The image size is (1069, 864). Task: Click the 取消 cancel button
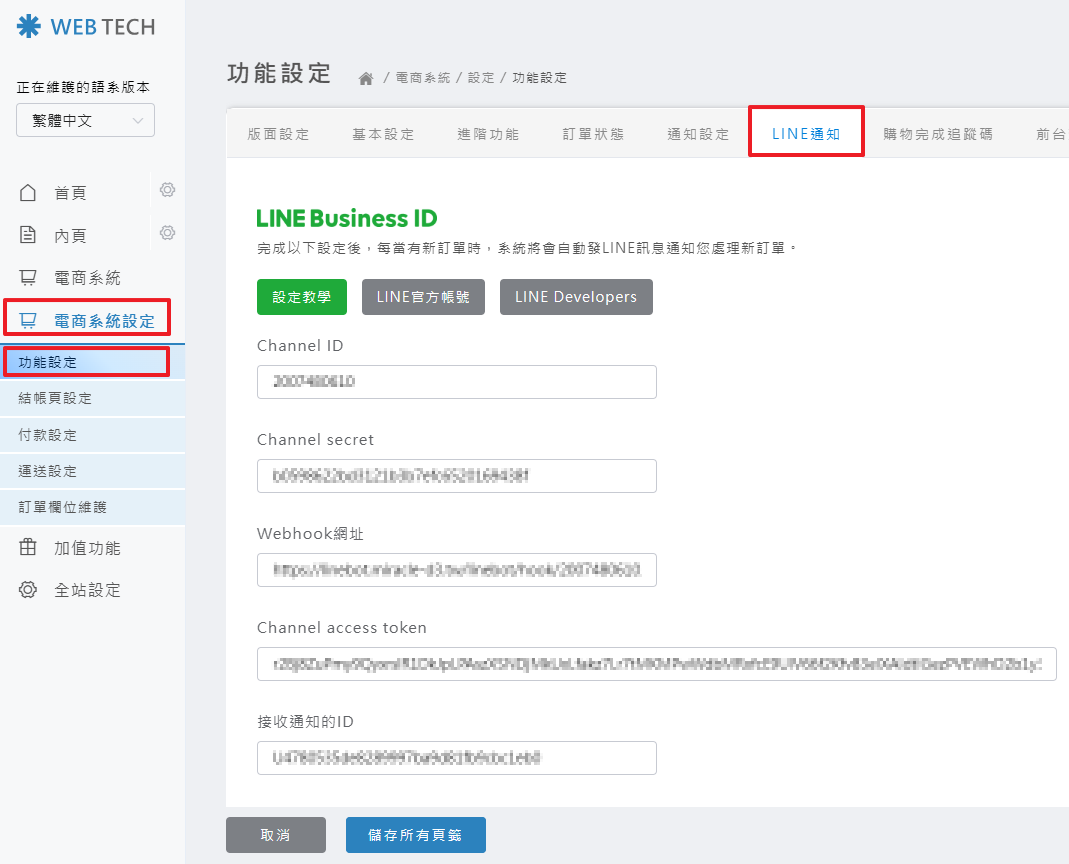tap(275, 835)
